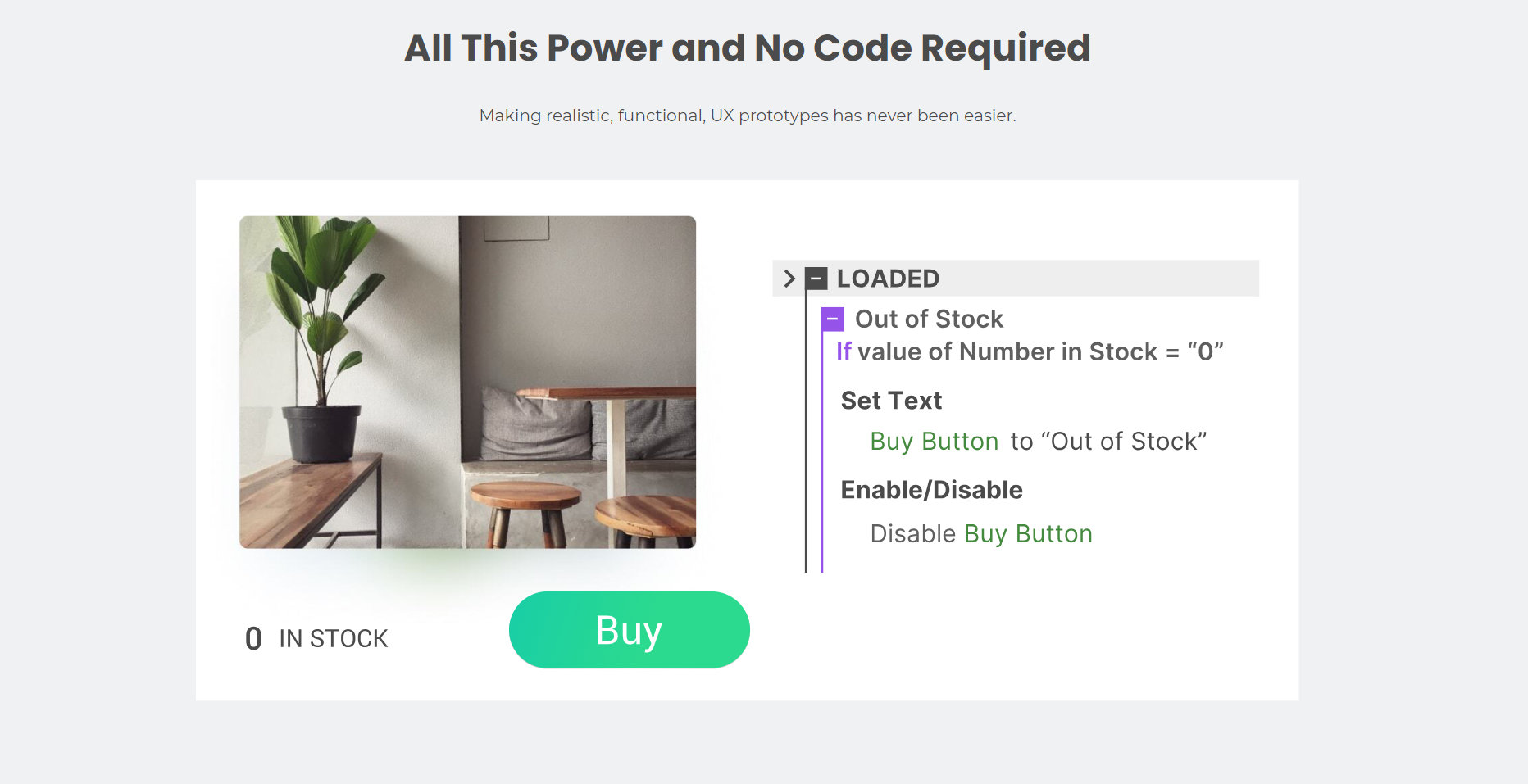Select the LOADED event header label
1528x784 pixels.
pos(888,279)
